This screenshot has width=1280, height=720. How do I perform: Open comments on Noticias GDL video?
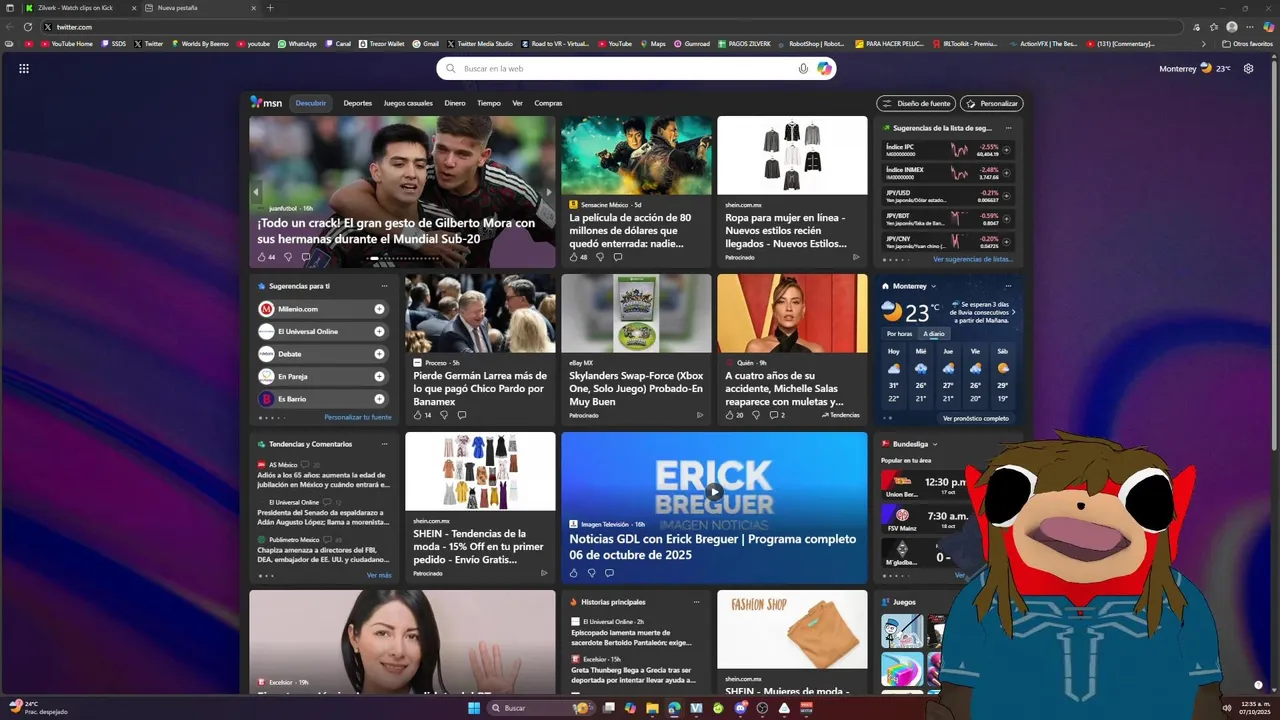(x=609, y=573)
